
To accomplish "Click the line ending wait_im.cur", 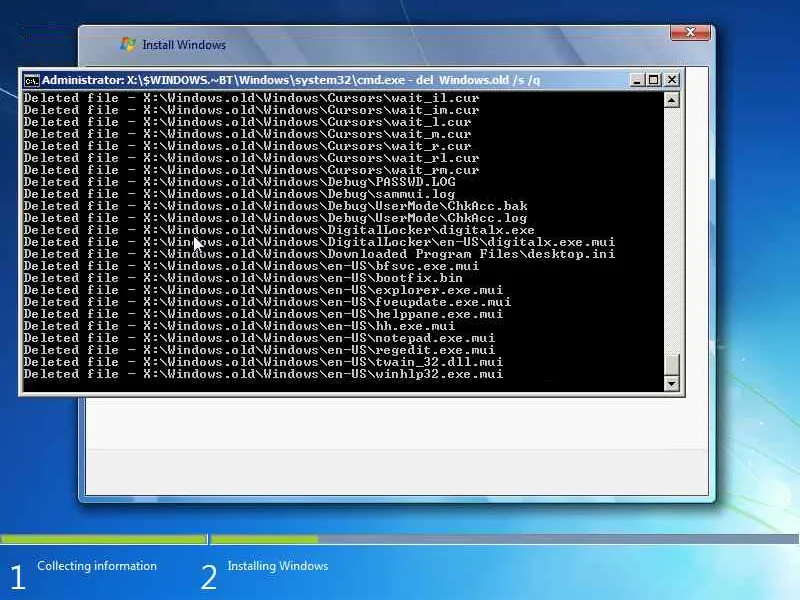I will [x=252, y=110].
